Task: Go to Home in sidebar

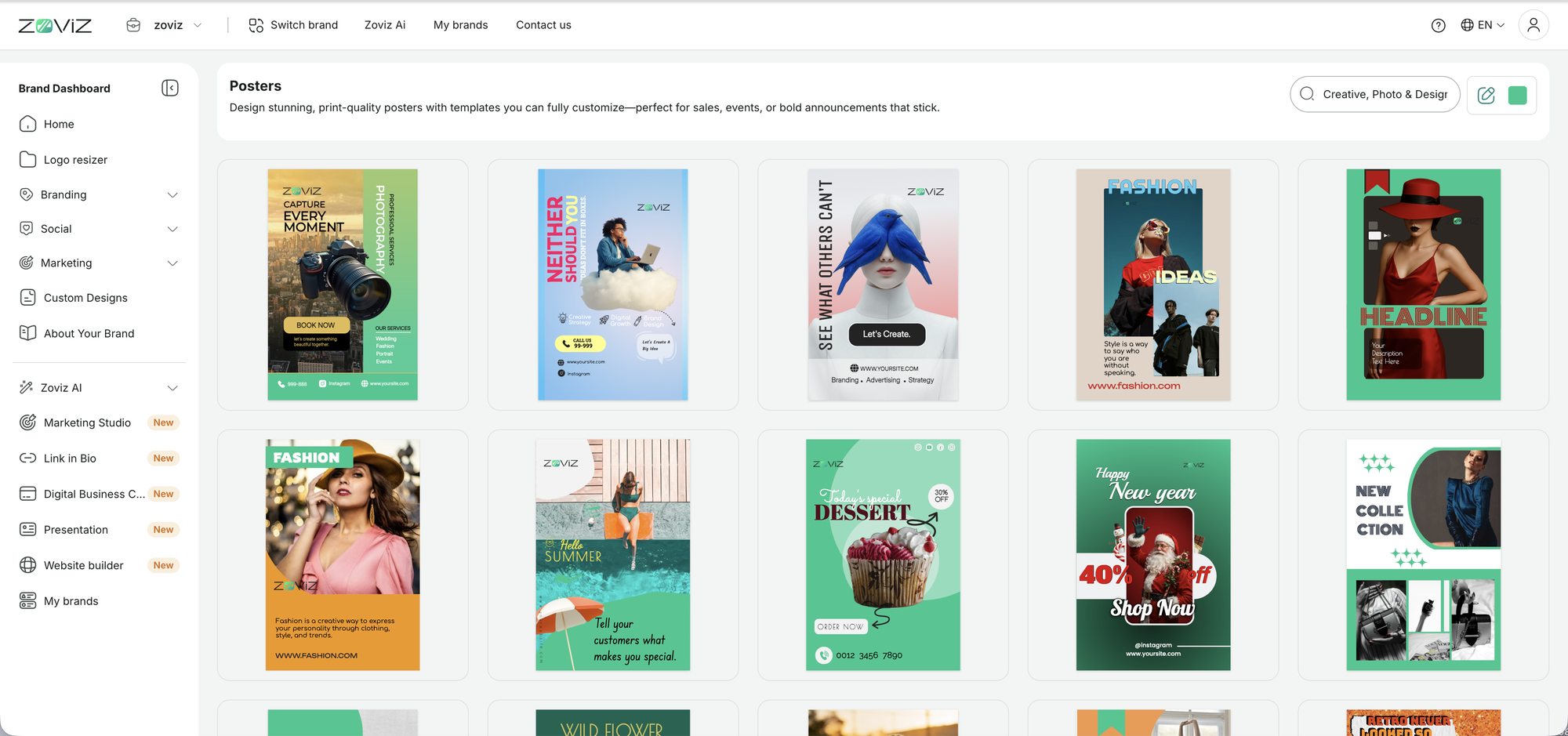Action: (59, 124)
